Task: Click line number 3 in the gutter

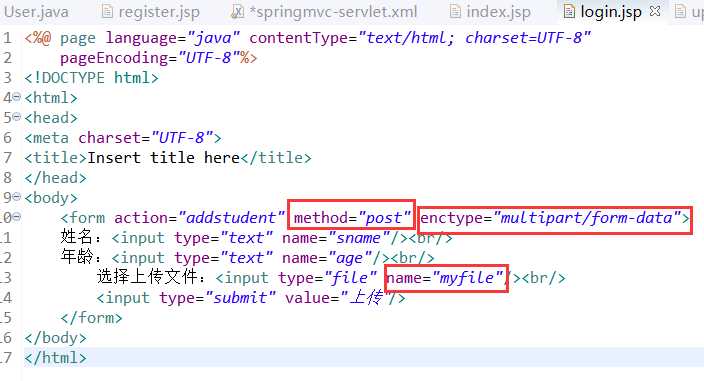Action: pyautogui.click(x=7, y=78)
